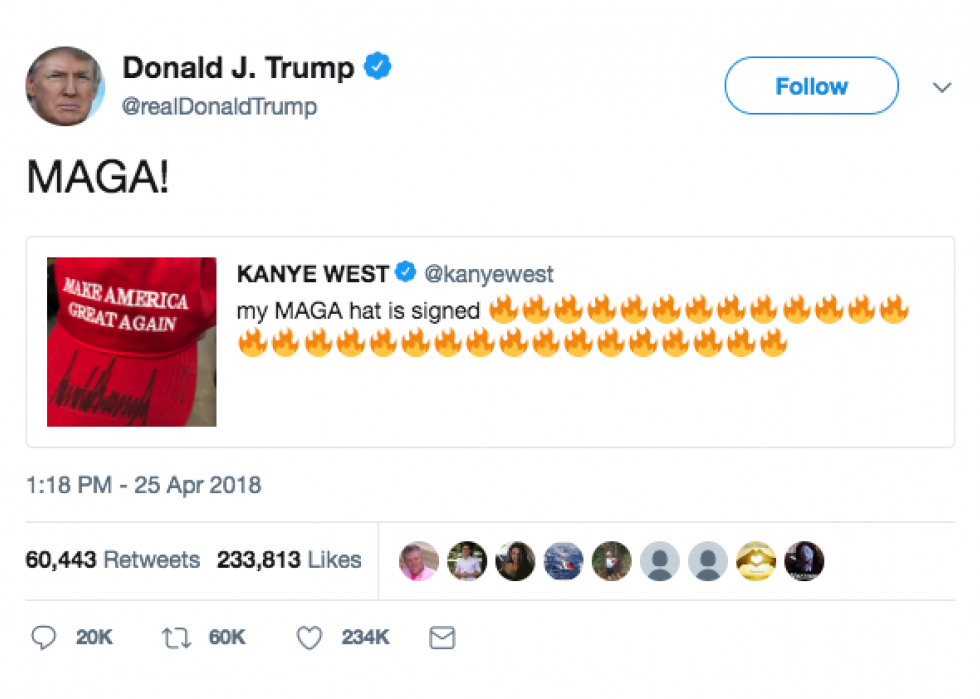The image size is (980, 699).
Task: Click the Donald J. Trump display name
Action: point(238,68)
